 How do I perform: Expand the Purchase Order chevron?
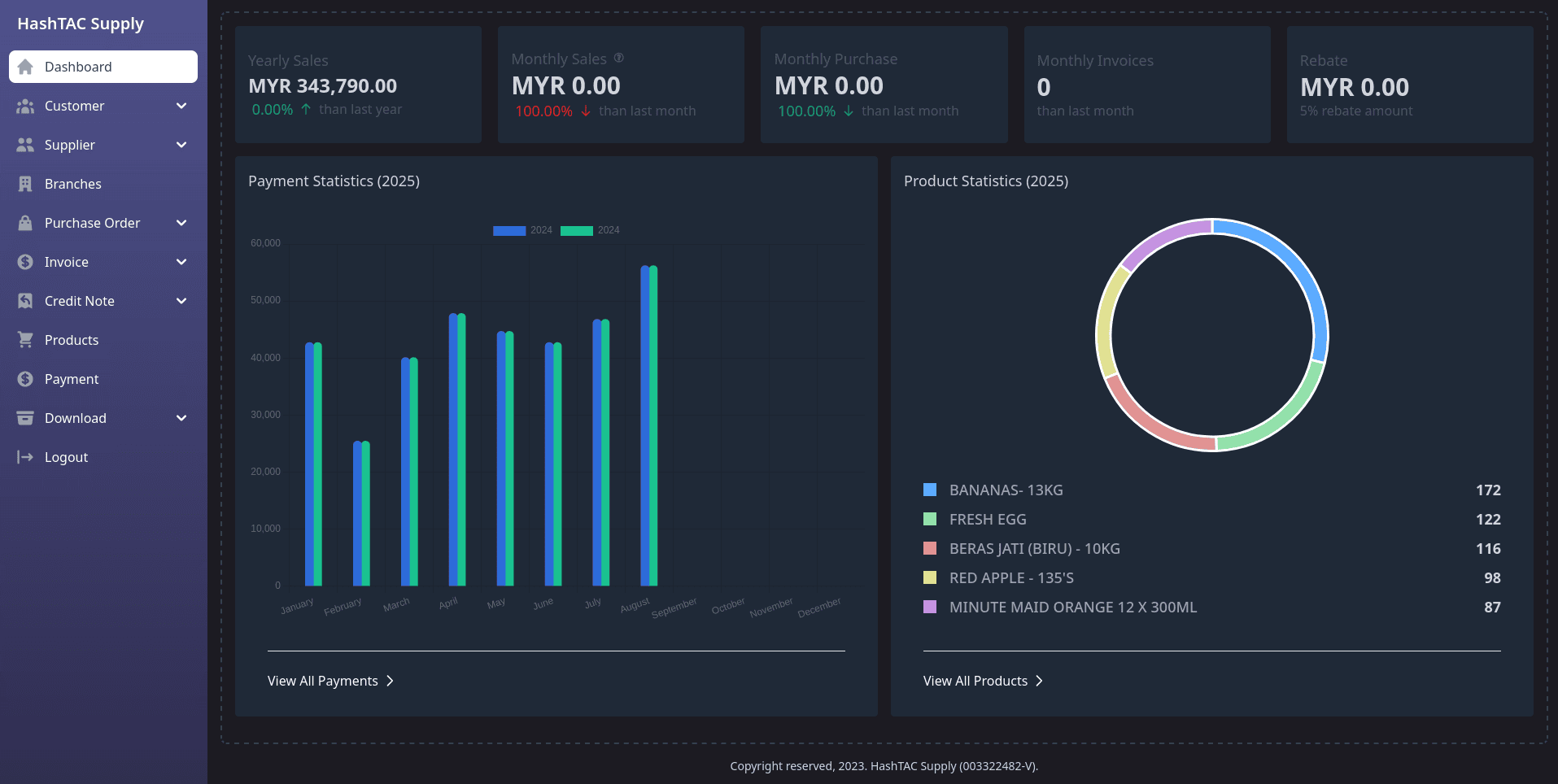pos(181,223)
